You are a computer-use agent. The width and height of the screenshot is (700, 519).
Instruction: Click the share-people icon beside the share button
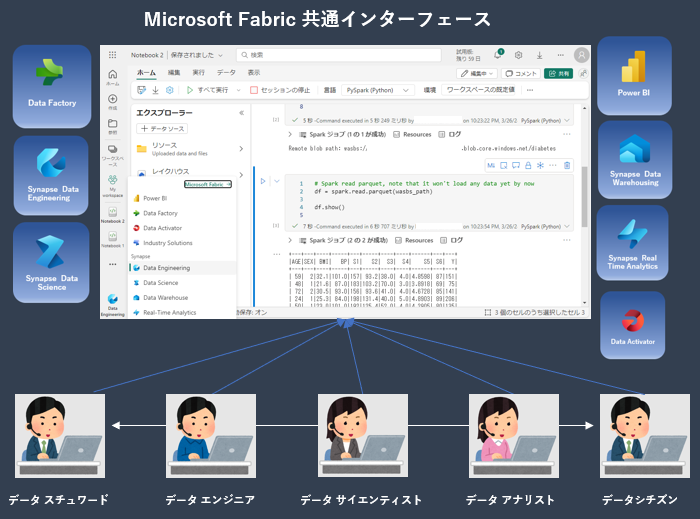point(583,73)
